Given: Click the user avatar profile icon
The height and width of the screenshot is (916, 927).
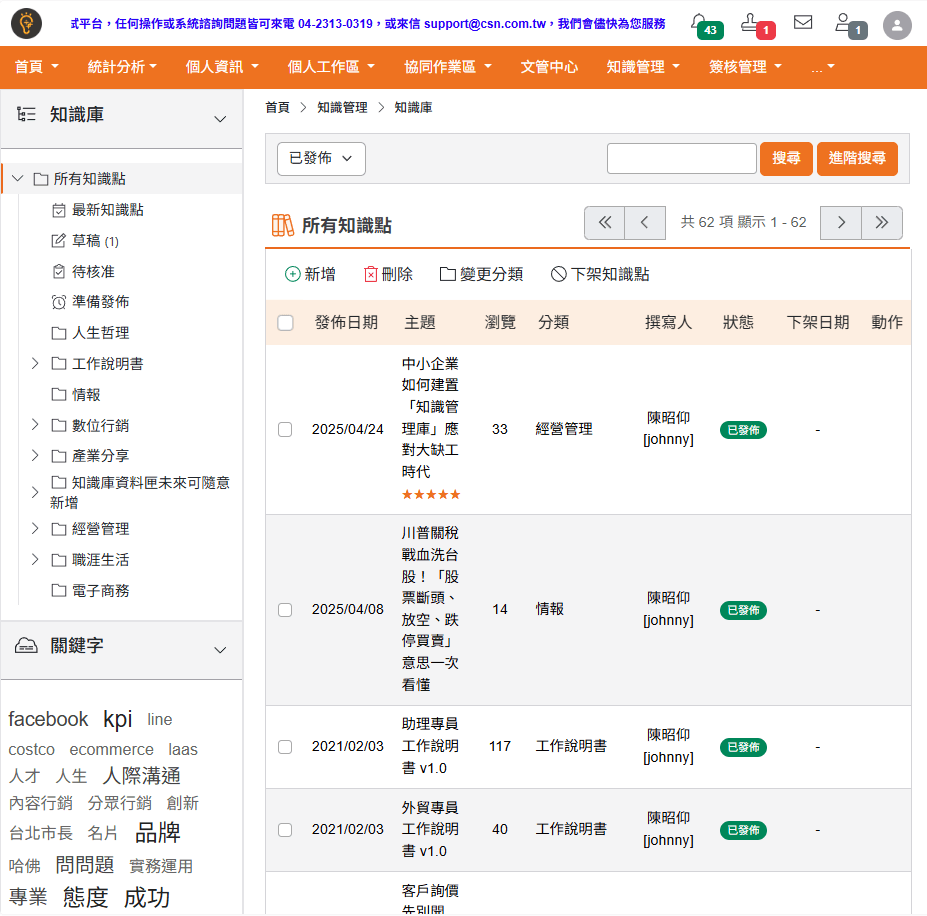Looking at the screenshot, I should click(898, 25).
